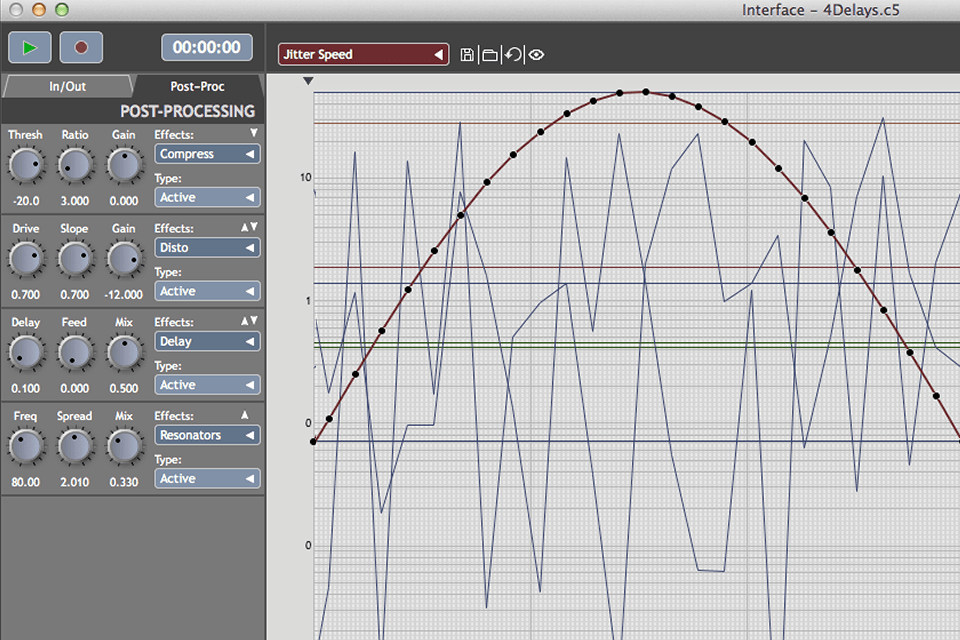Start playback with the green play button
This screenshot has height=640, width=960.
(x=29, y=47)
